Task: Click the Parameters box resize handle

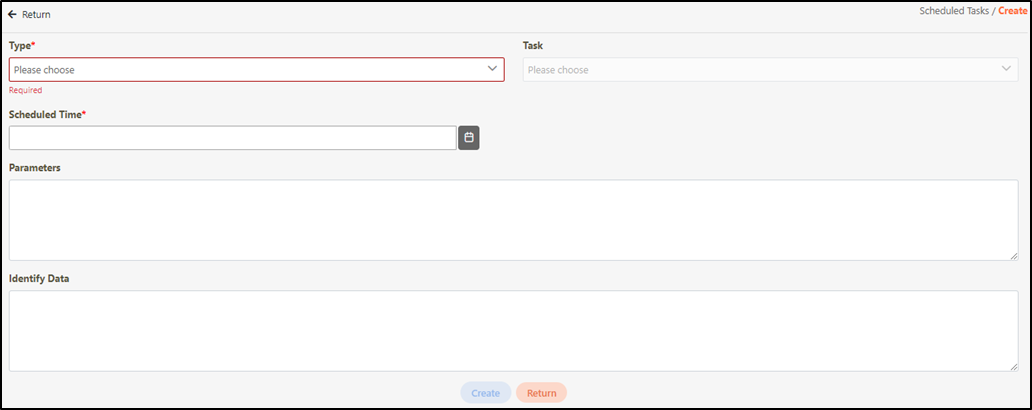Action: point(1014,256)
